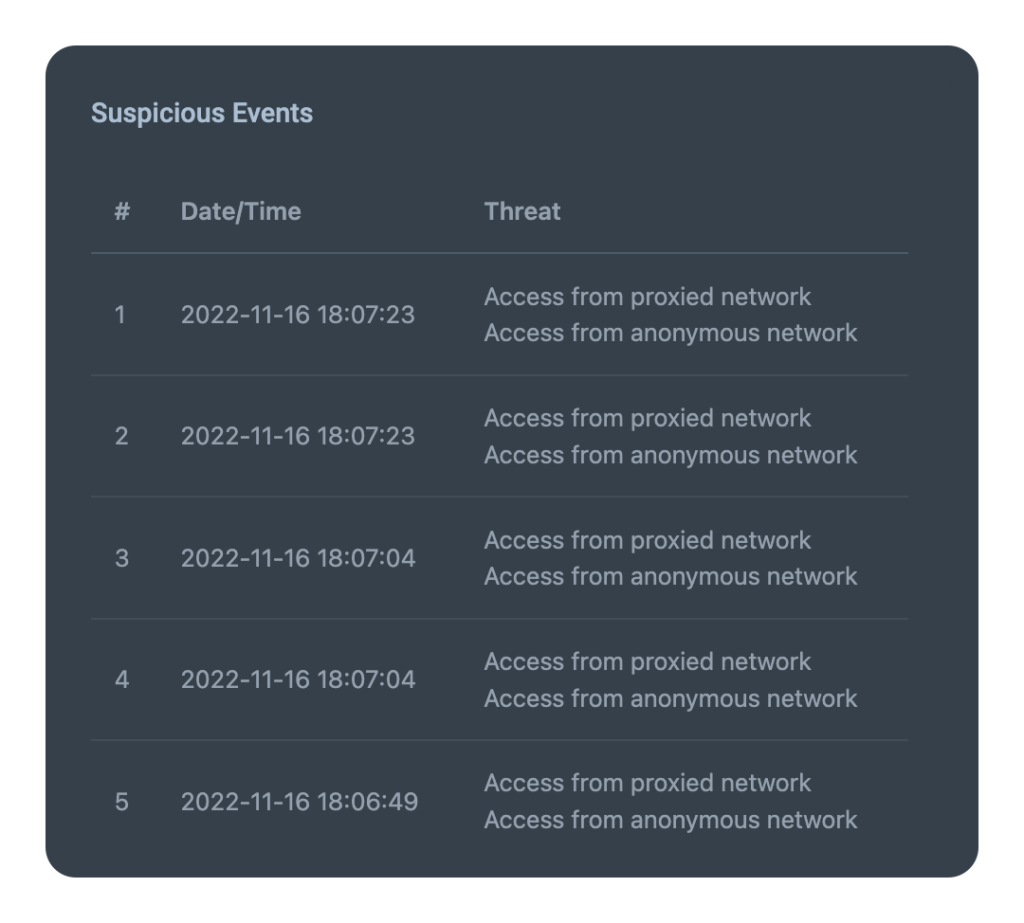Screen dimensions: 1024x923
Task: Pick the row number 4 cell
Action: click(121, 680)
